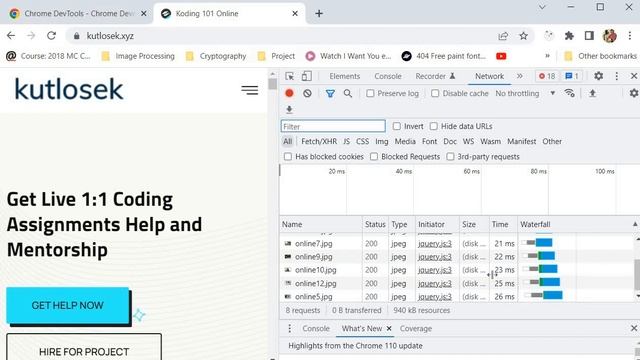Switch to the Recorder tab
Screen dimensions: 640x360
click(435, 76)
